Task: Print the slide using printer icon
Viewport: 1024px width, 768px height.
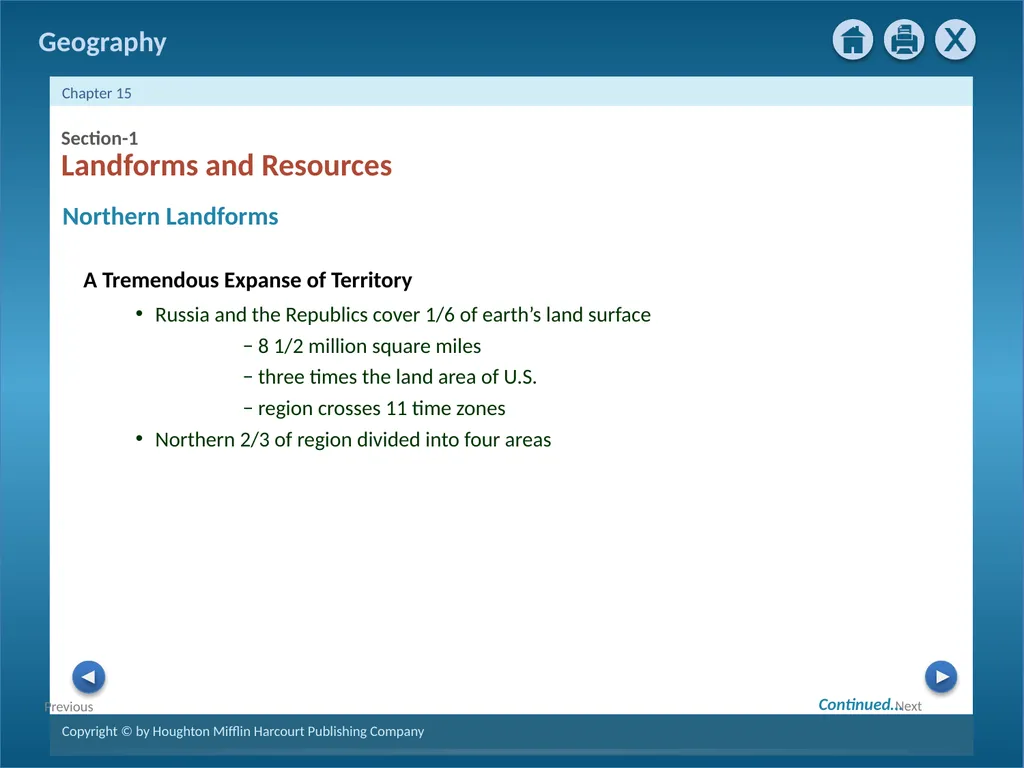Action: pos(904,40)
